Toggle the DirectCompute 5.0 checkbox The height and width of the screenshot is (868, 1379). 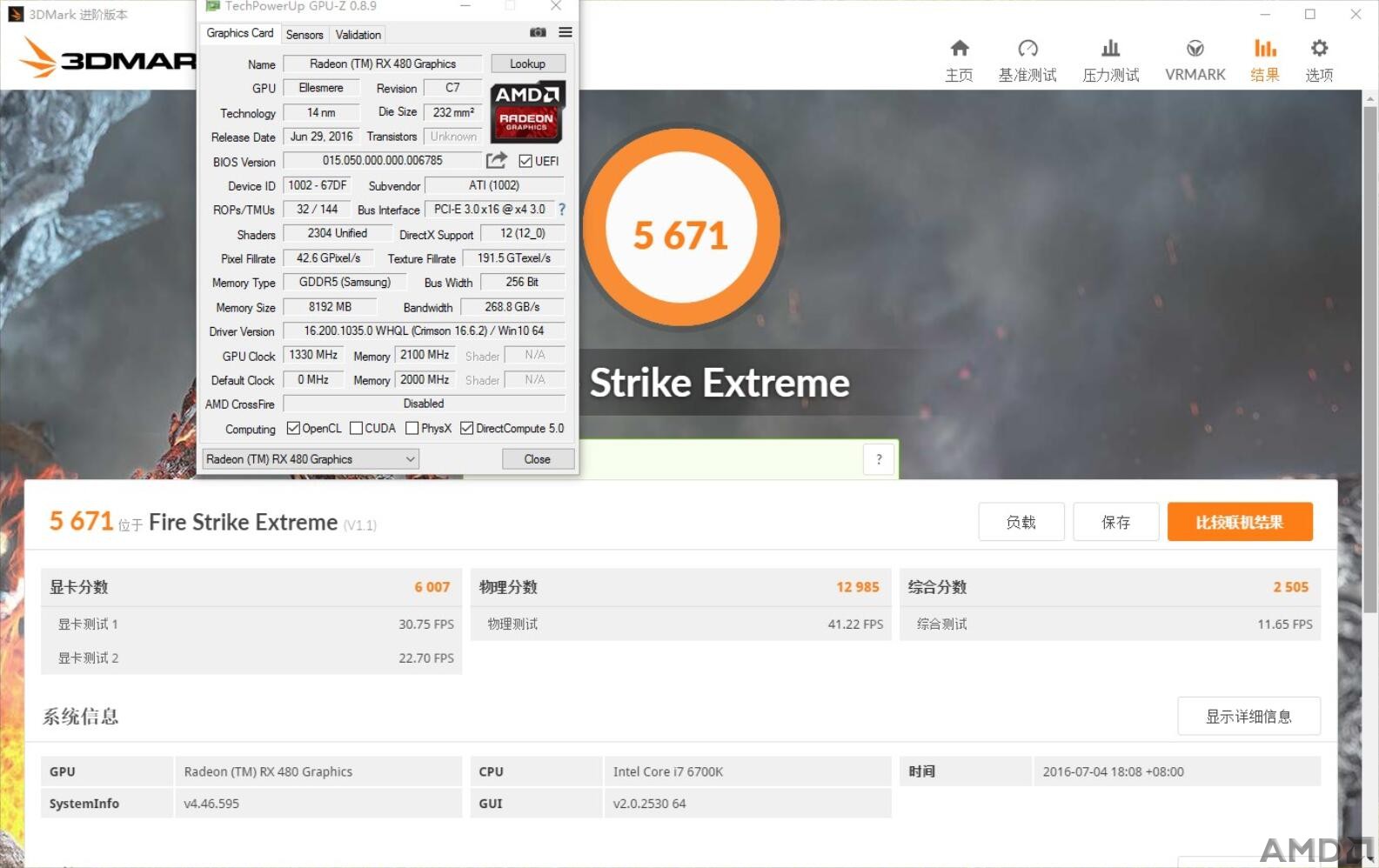pos(467,428)
